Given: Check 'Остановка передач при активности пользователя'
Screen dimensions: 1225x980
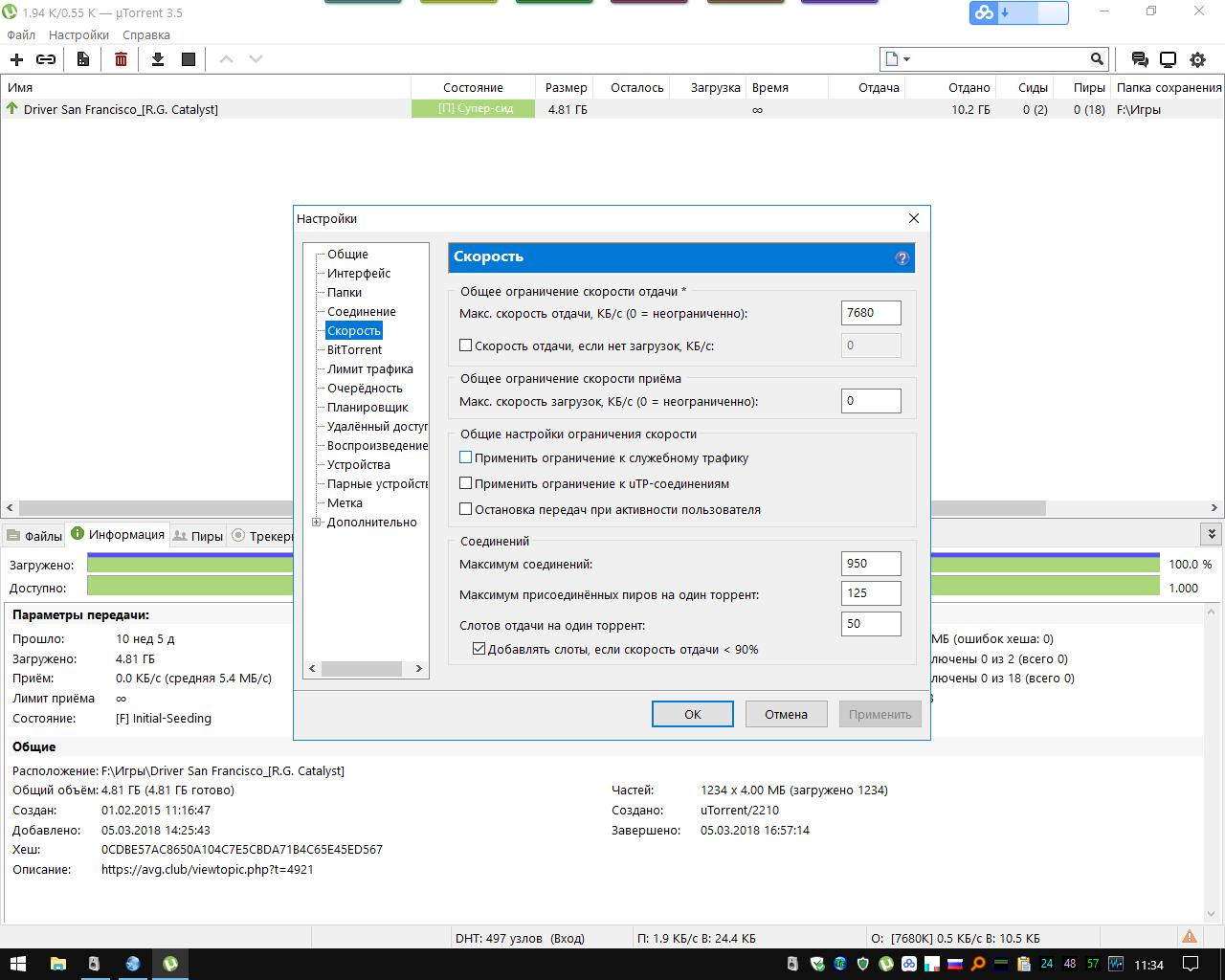Looking at the screenshot, I should 466,509.
